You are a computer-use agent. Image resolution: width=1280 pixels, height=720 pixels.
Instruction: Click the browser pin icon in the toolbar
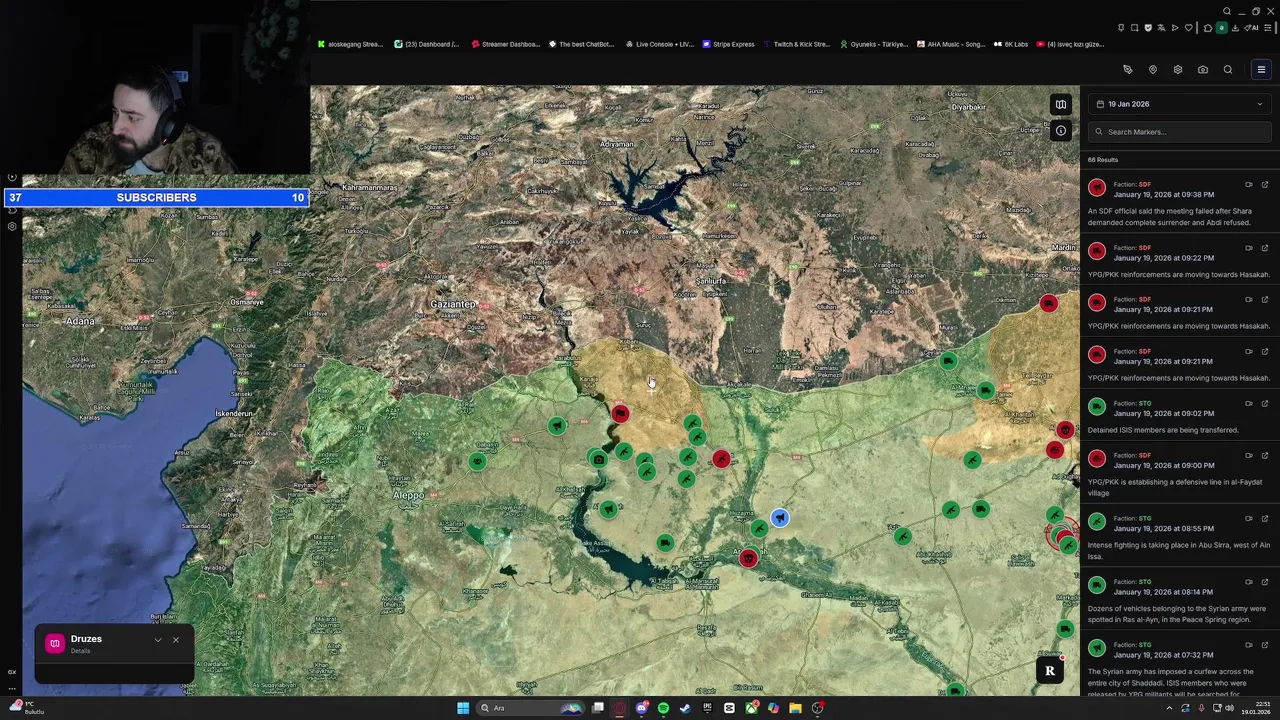(x=1121, y=28)
